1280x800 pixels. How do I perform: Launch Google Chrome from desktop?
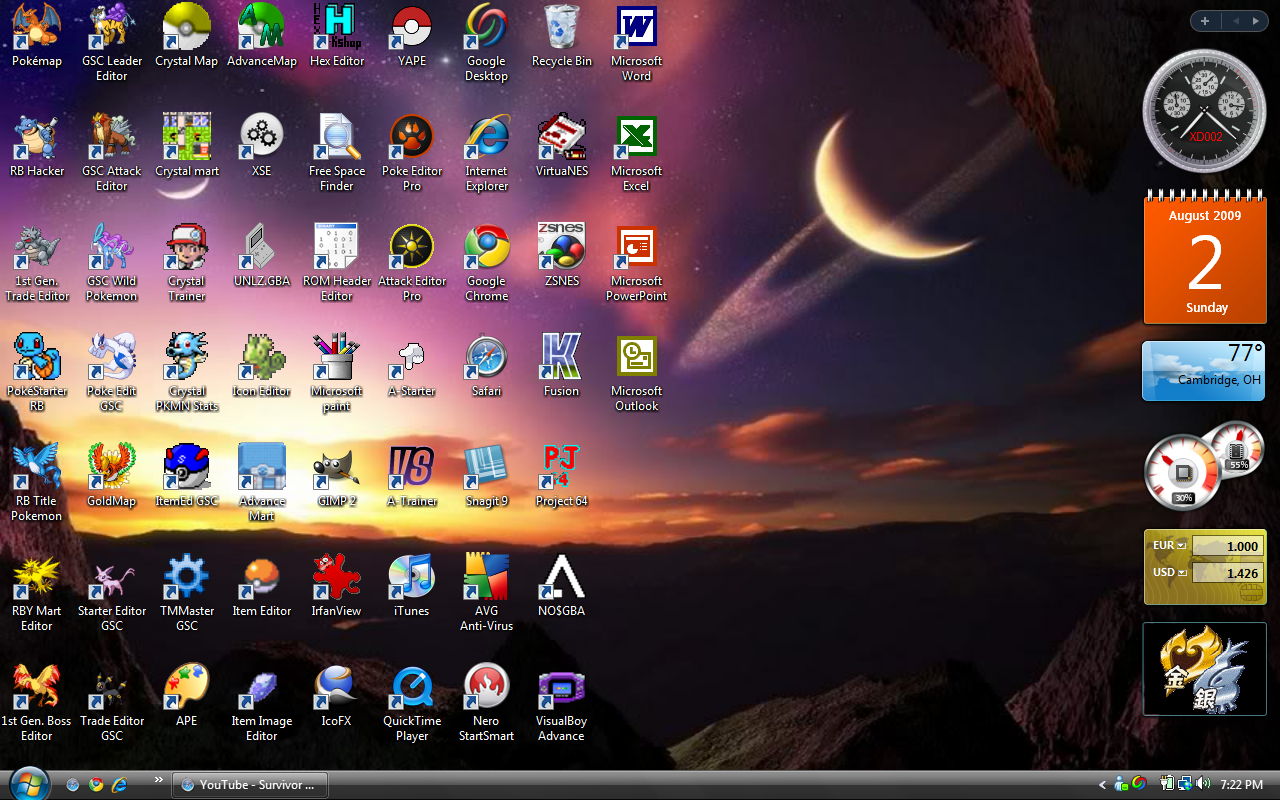coord(487,262)
